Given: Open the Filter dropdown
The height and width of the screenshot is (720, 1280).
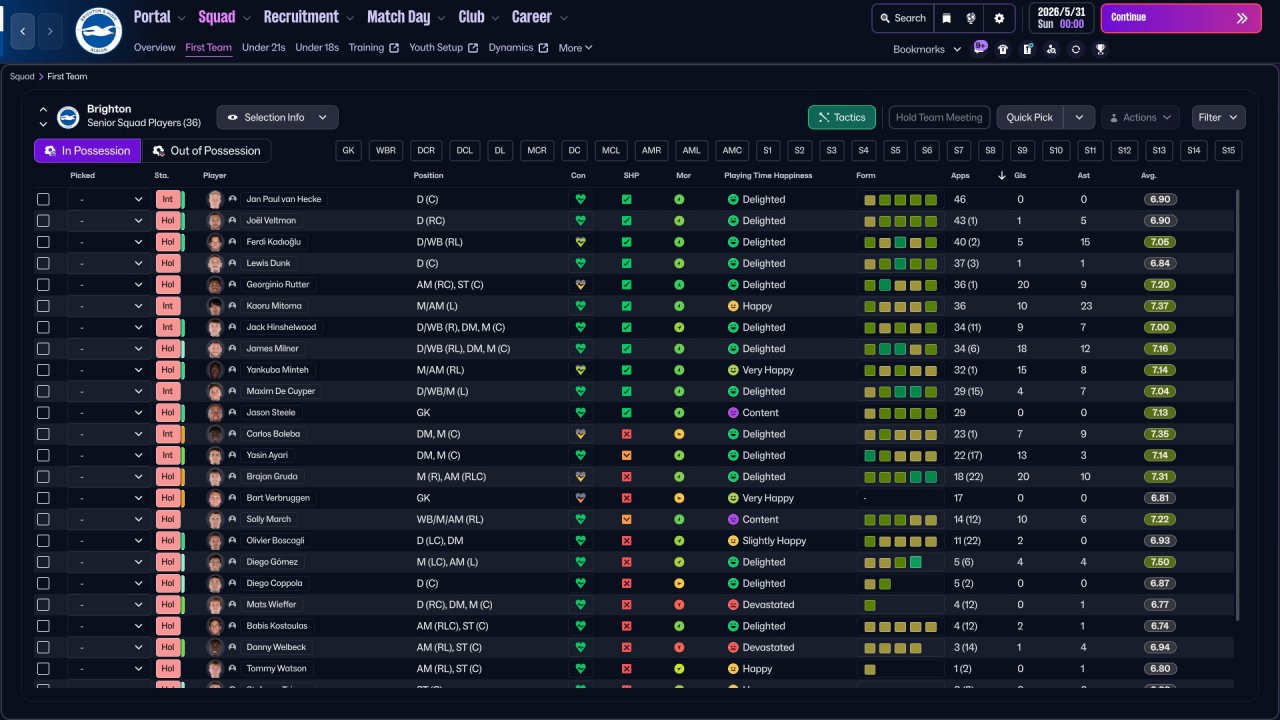Looking at the screenshot, I should (x=1218, y=117).
